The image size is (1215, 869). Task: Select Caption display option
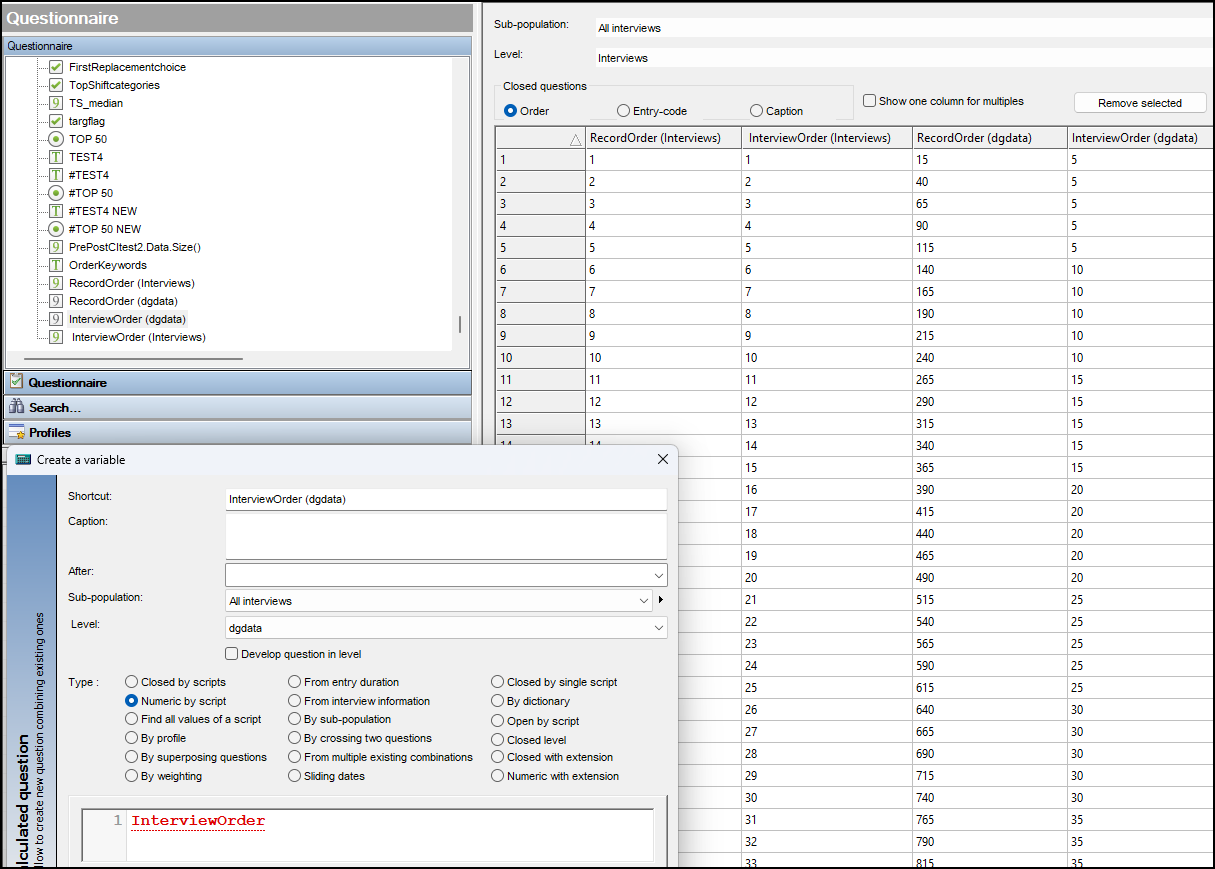click(x=756, y=111)
